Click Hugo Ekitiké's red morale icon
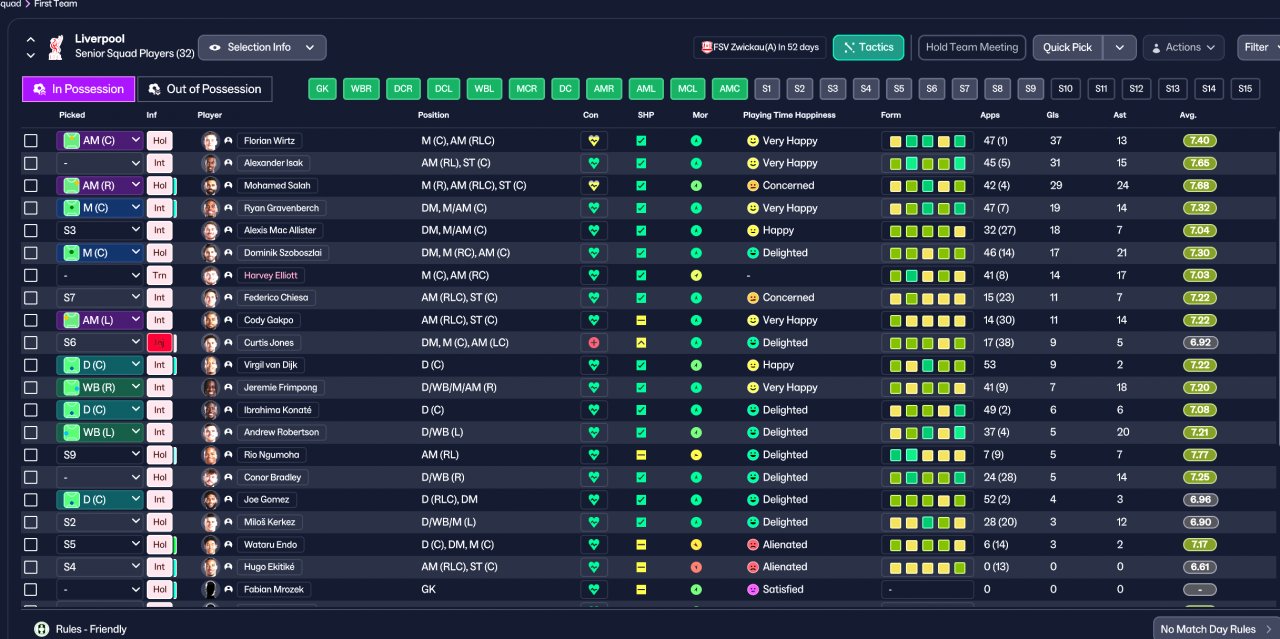1280x639 pixels. pos(696,567)
